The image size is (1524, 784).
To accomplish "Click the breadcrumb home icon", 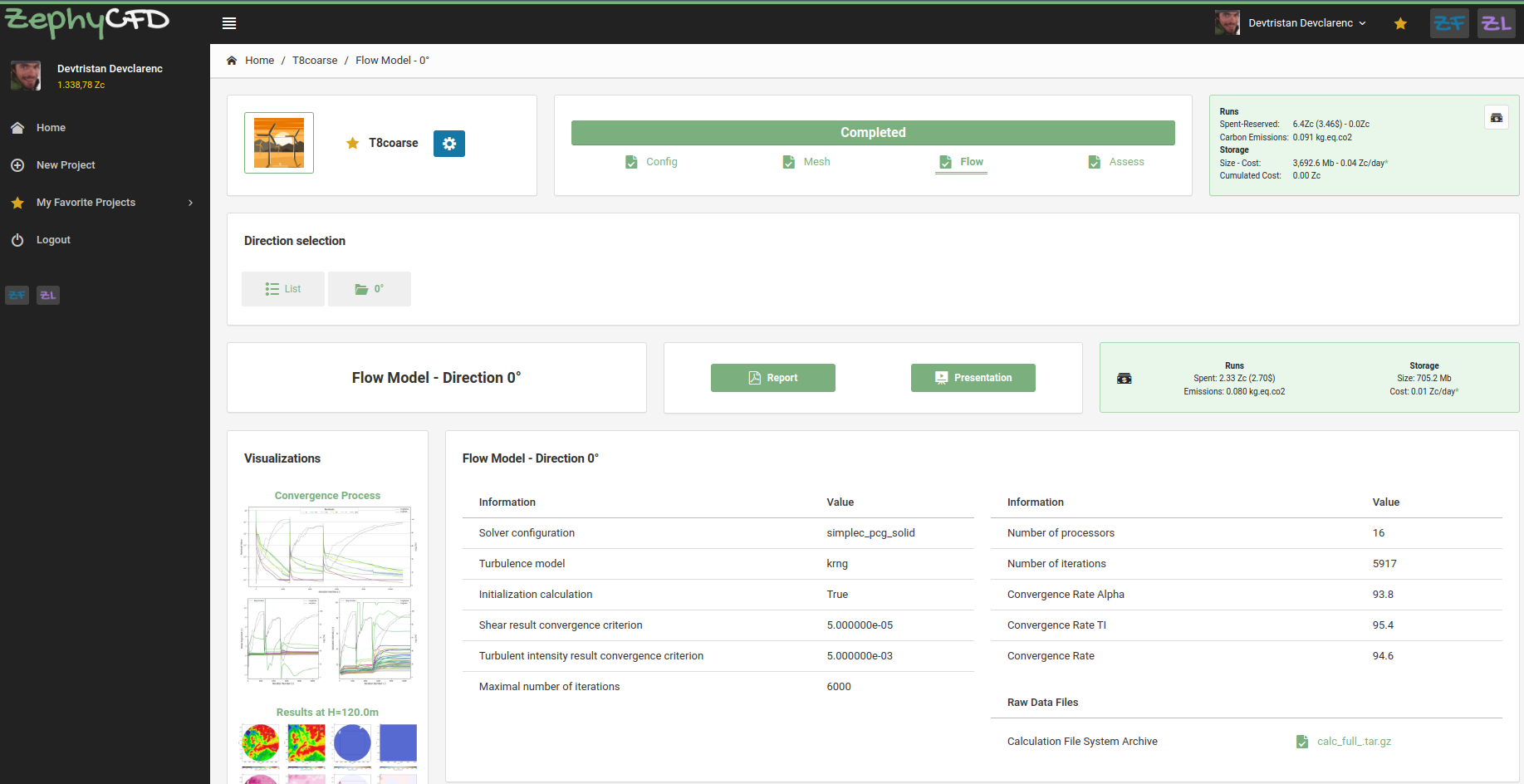I will pyautogui.click(x=232, y=61).
